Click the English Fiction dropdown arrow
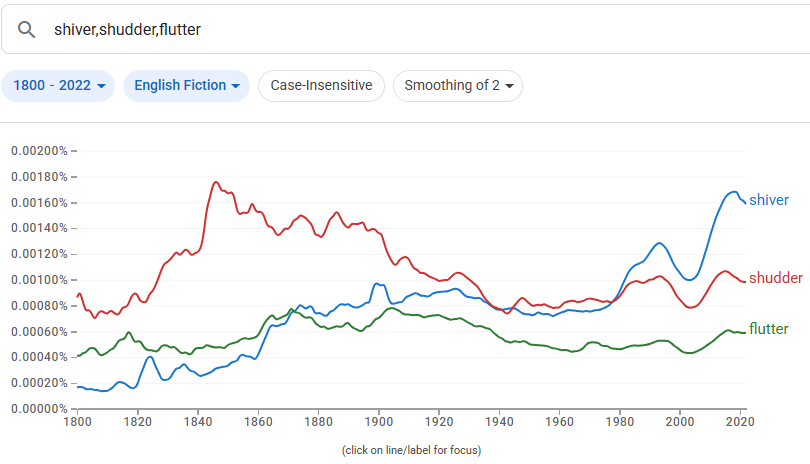 [x=236, y=86]
